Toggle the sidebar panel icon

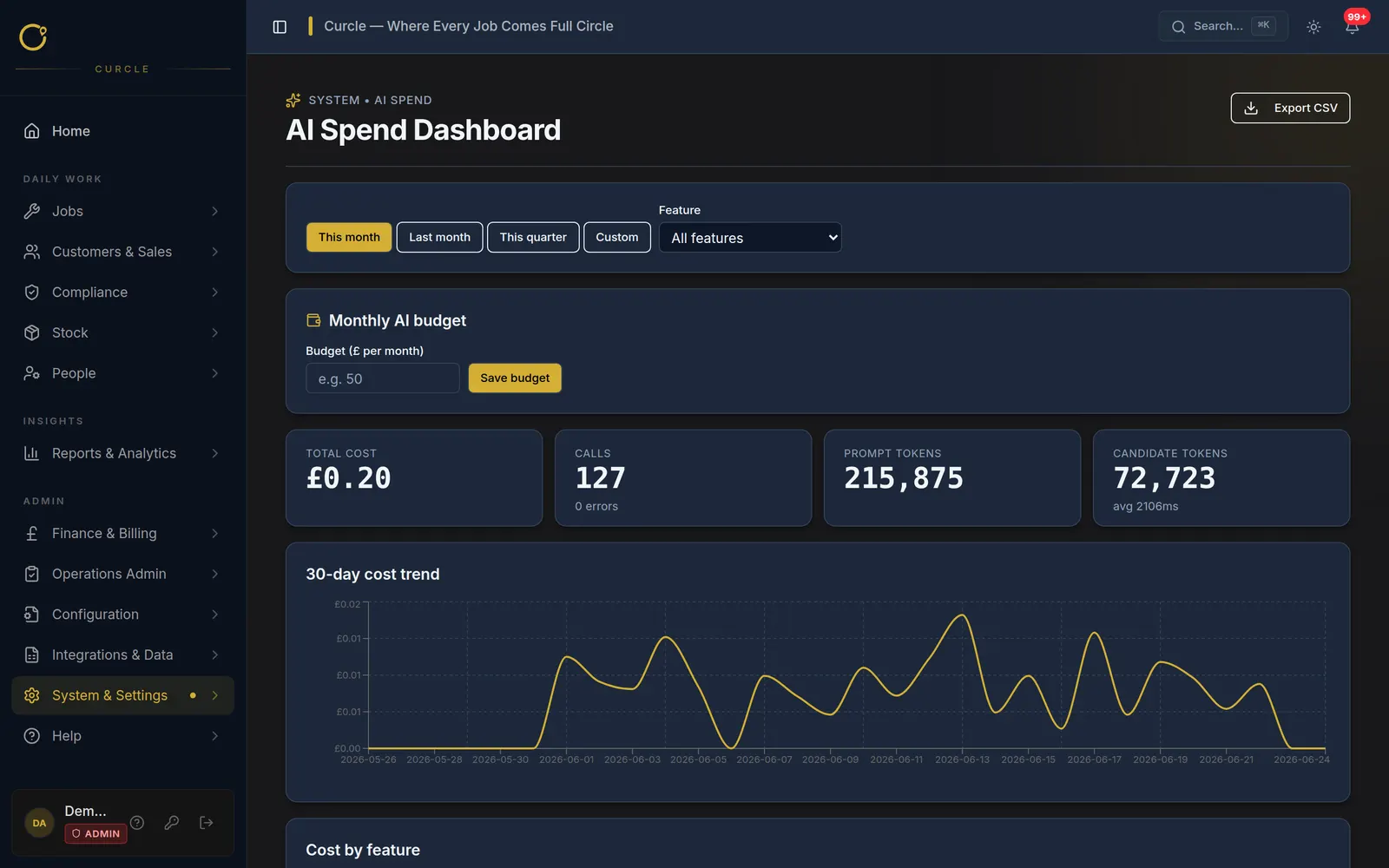[280, 27]
